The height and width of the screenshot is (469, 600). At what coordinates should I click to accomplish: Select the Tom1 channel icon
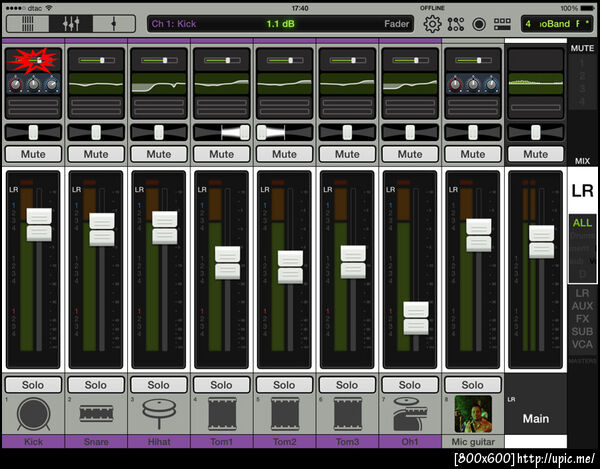[222, 414]
